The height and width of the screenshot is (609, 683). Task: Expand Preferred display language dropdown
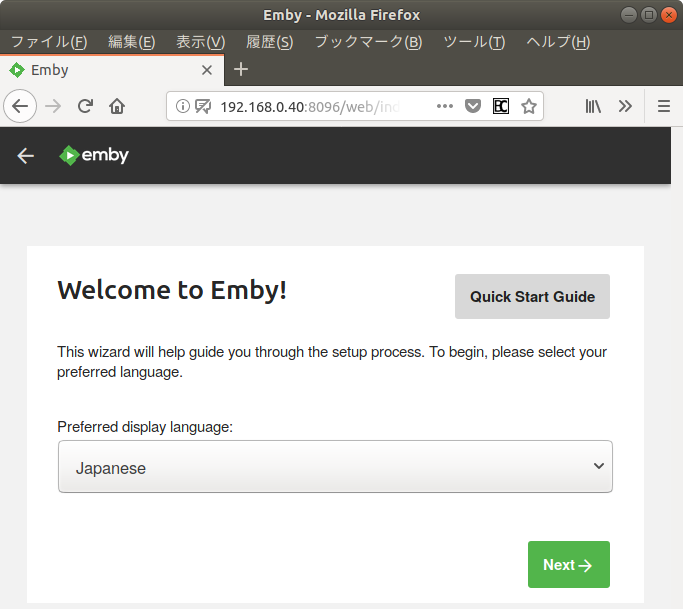(335, 467)
